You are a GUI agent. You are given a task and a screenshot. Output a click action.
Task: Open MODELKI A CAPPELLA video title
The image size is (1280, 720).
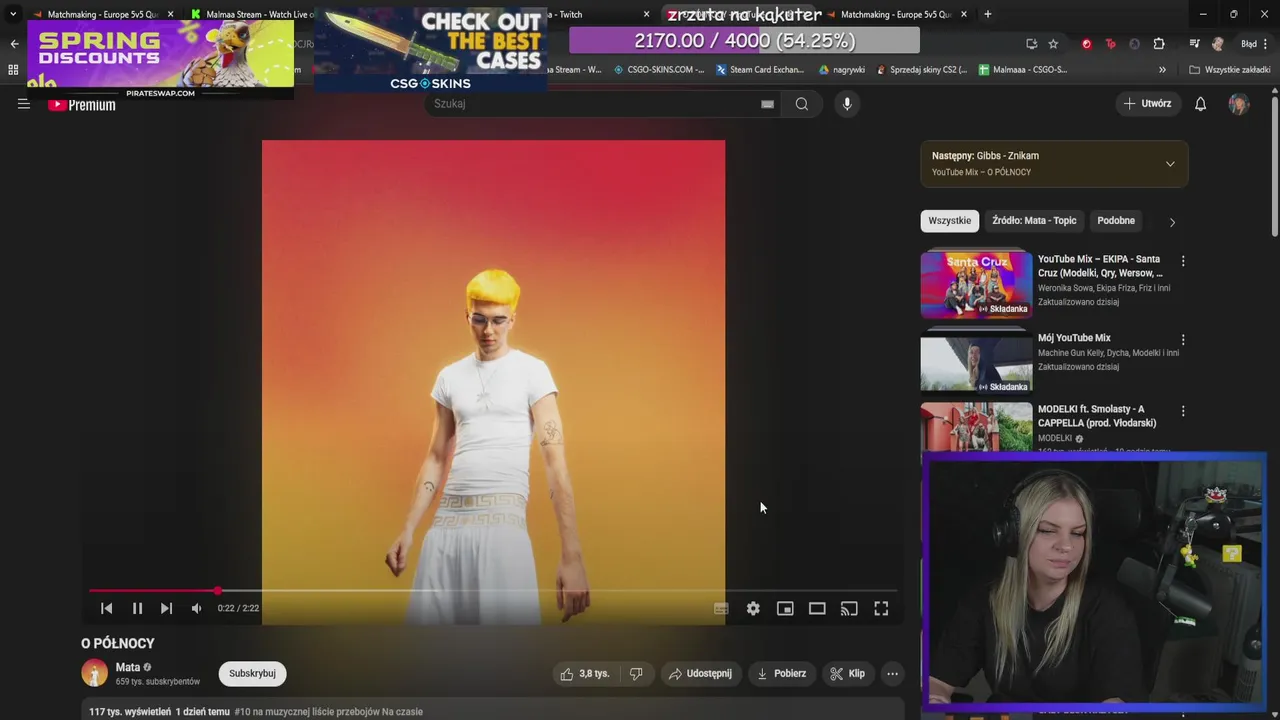pyautogui.click(x=1097, y=416)
